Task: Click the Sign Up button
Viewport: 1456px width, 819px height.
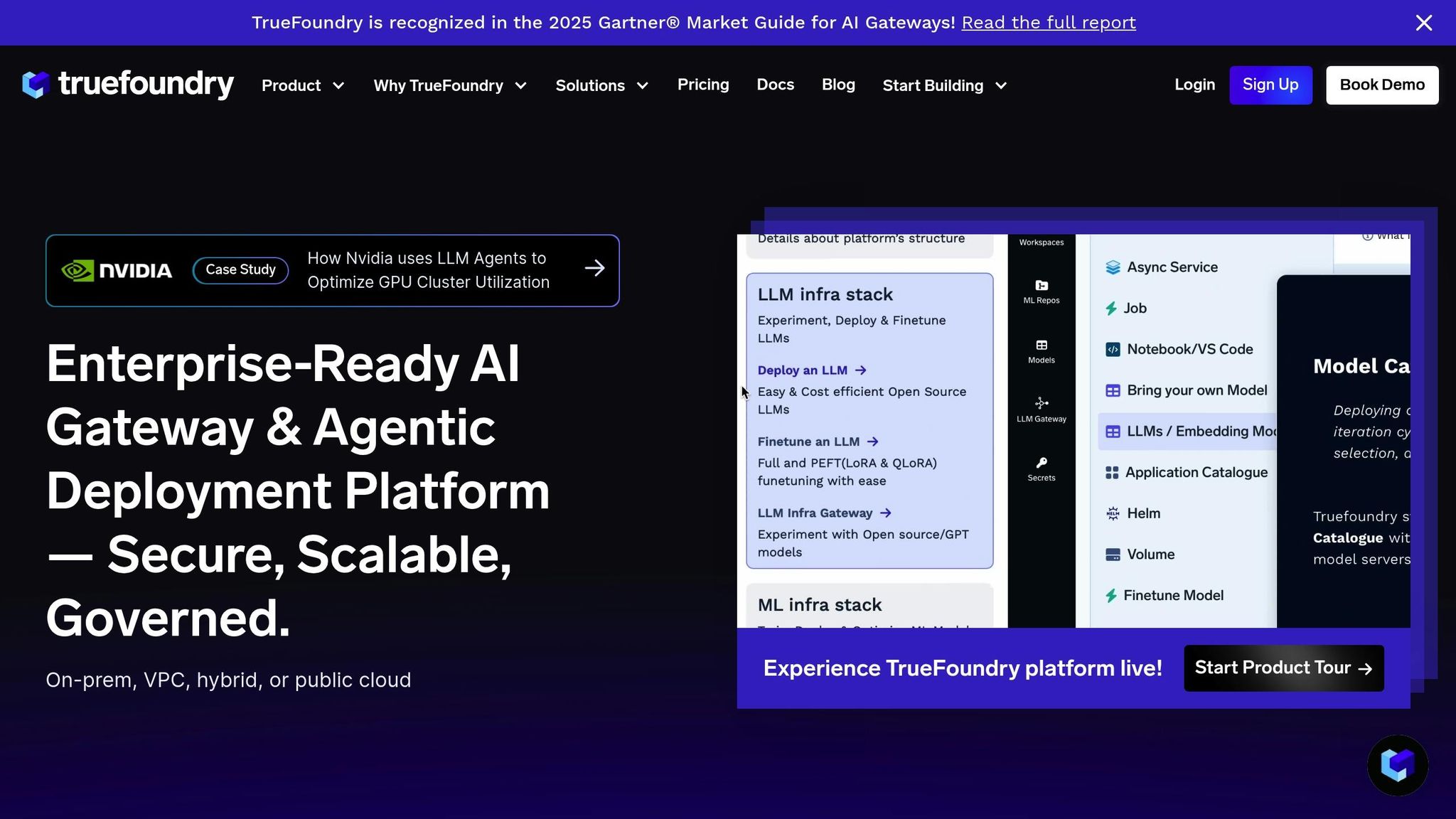Action: click(x=1270, y=85)
